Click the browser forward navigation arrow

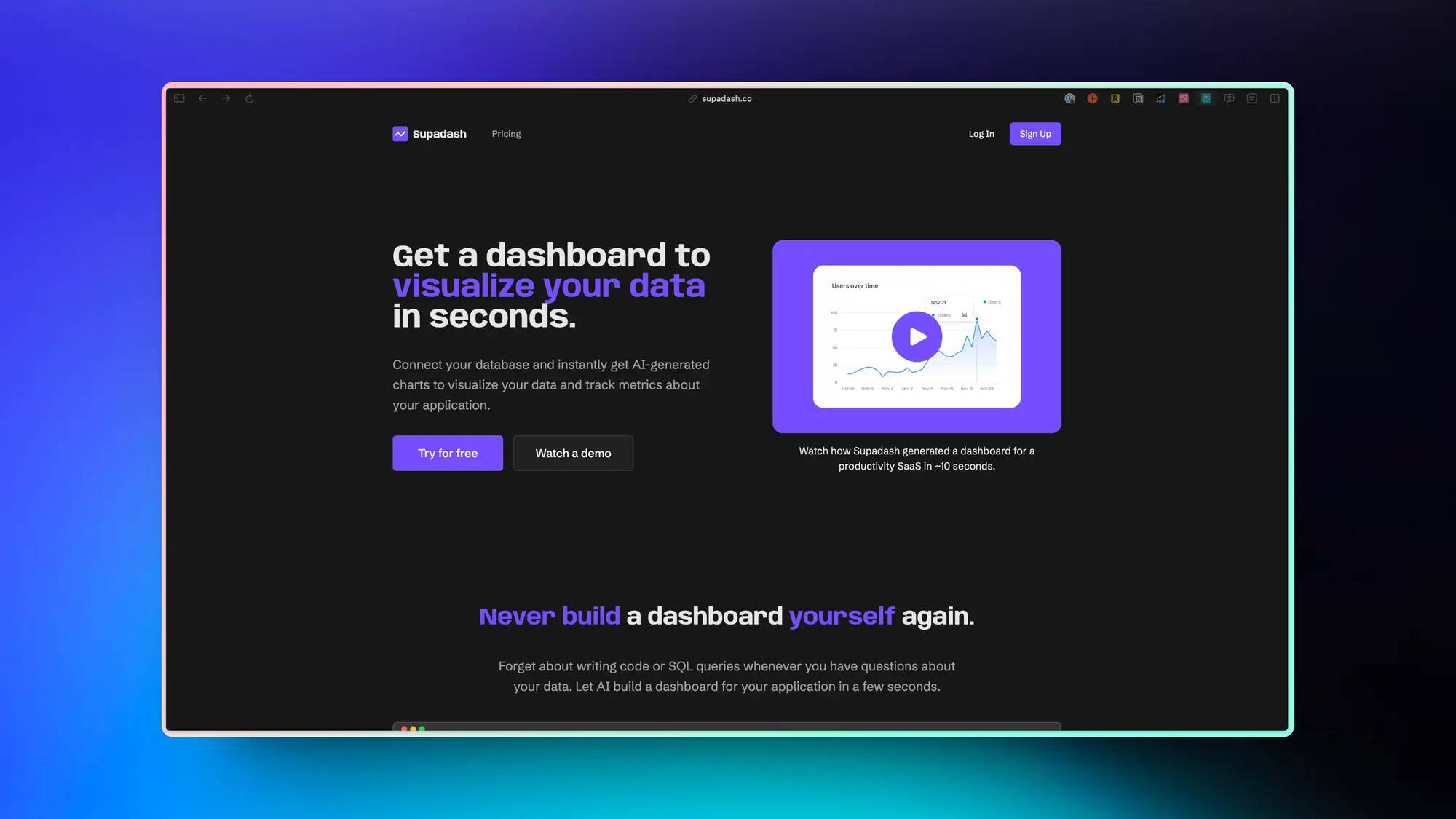coord(224,98)
